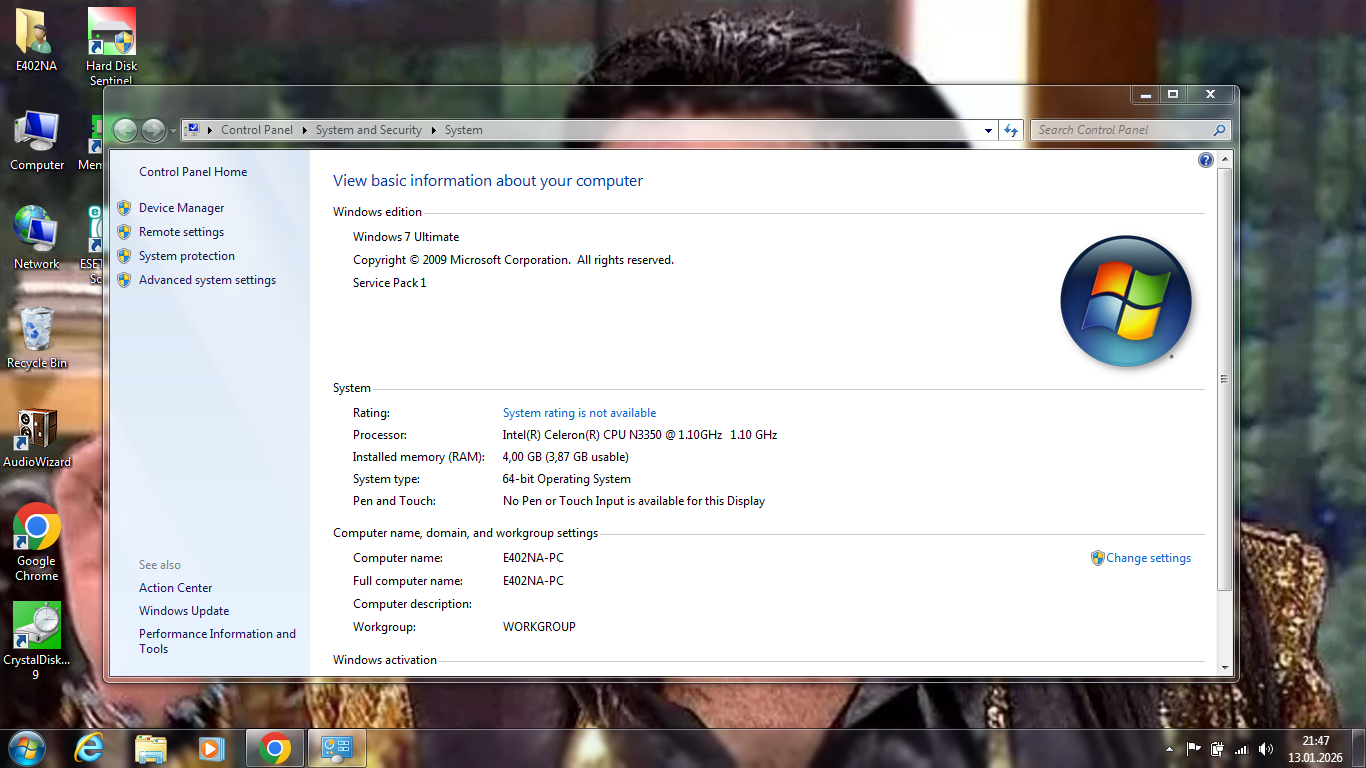This screenshot has width=1366, height=768.
Task: Switch to Chrome in the taskbar
Action: pyautogui.click(x=274, y=748)
